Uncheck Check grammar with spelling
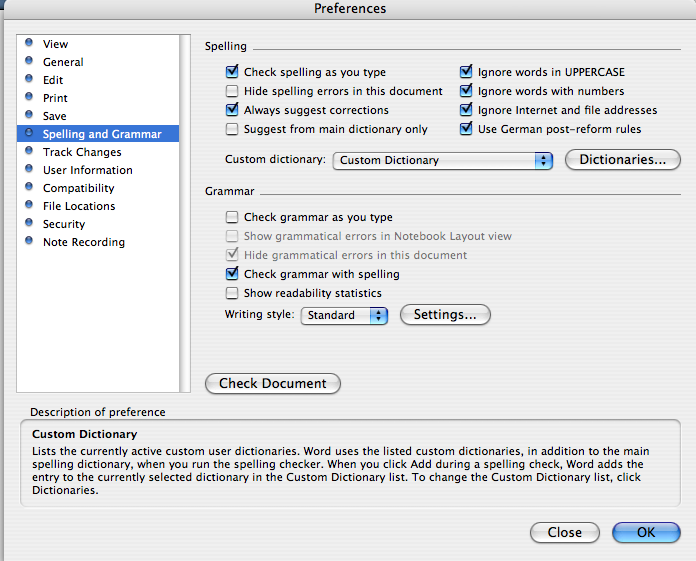The image size is (696, 561). point(232,274)
